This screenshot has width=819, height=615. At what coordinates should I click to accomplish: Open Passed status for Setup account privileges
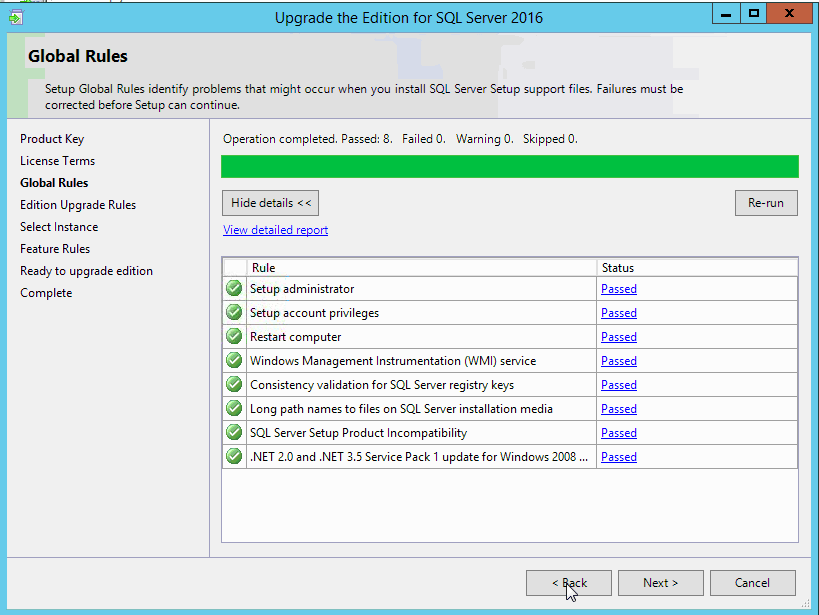click(x=618, y=313)
